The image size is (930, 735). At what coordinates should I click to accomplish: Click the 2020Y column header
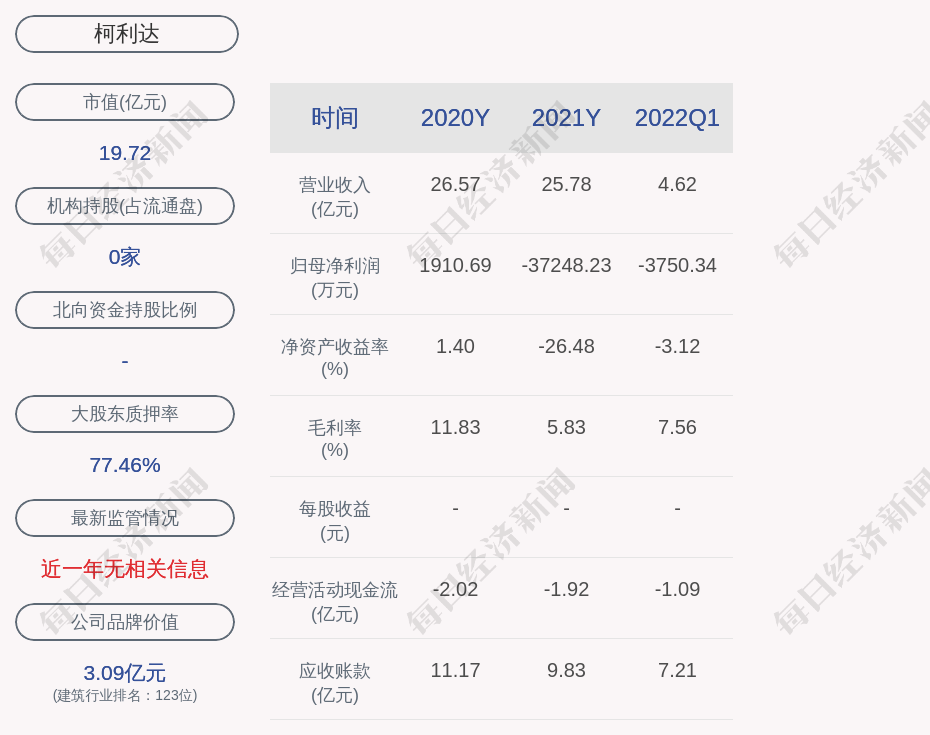[456, 118]
